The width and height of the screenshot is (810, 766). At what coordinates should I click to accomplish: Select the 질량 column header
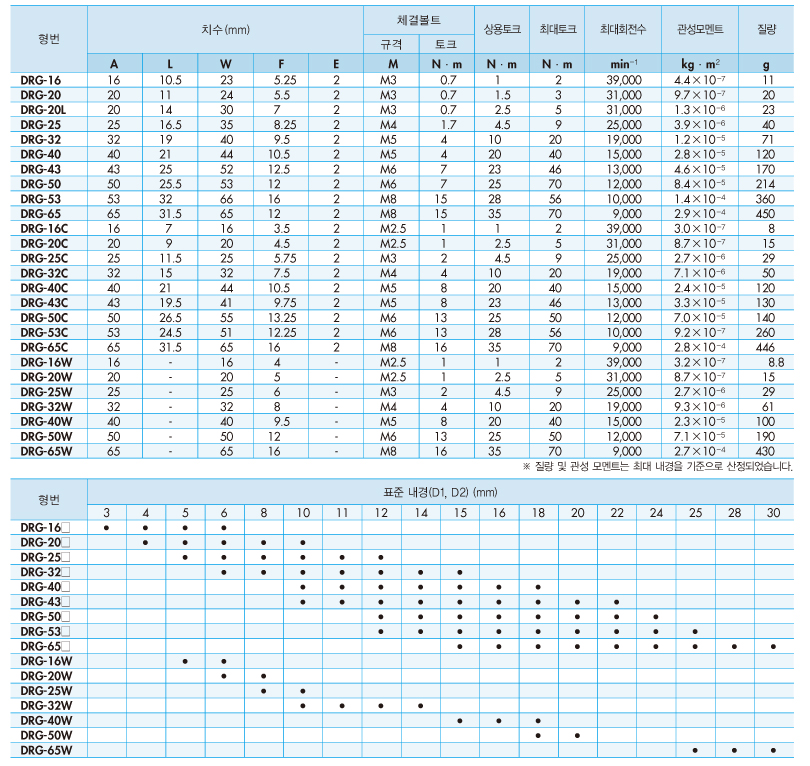tap(766, 29)
